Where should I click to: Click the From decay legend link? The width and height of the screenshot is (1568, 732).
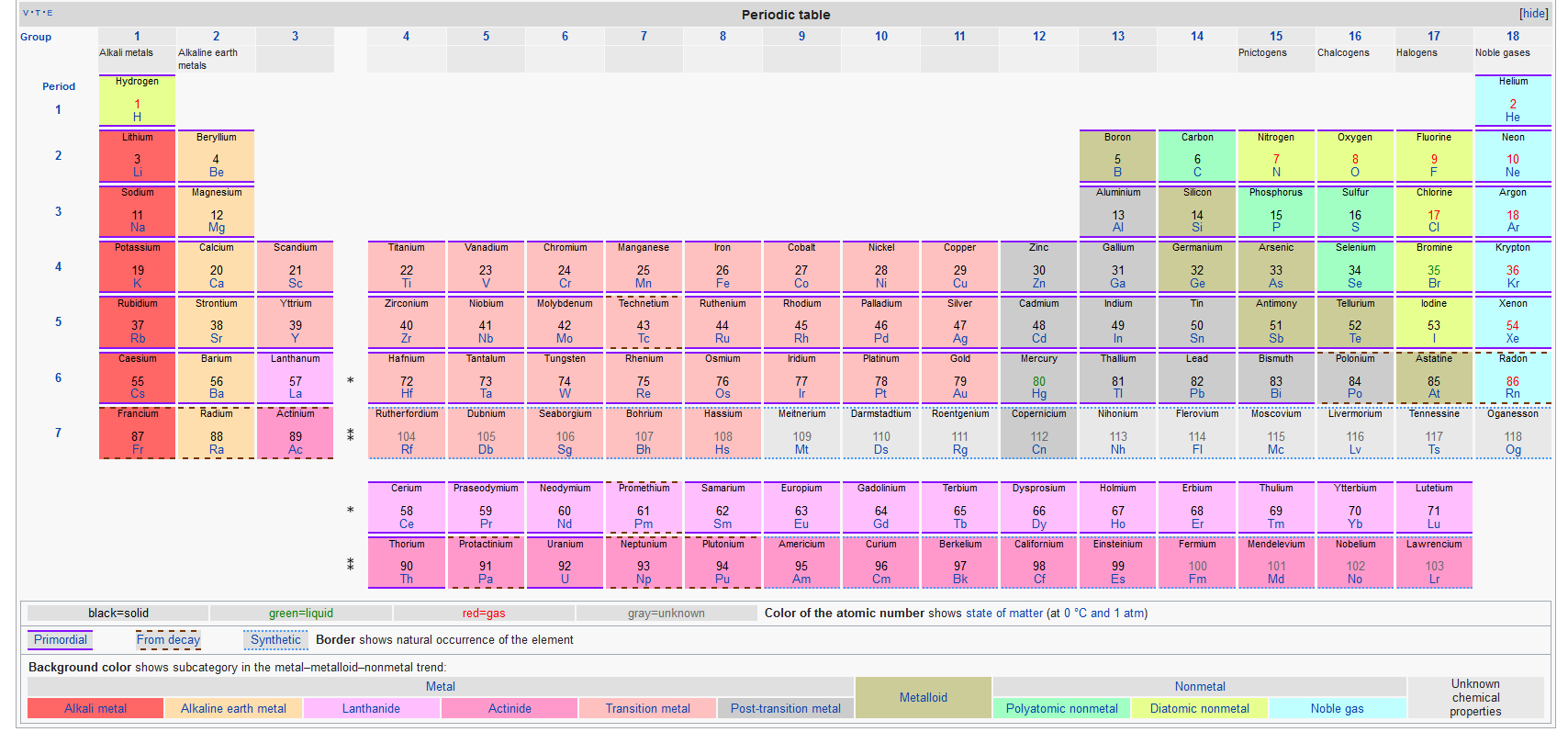168,640
